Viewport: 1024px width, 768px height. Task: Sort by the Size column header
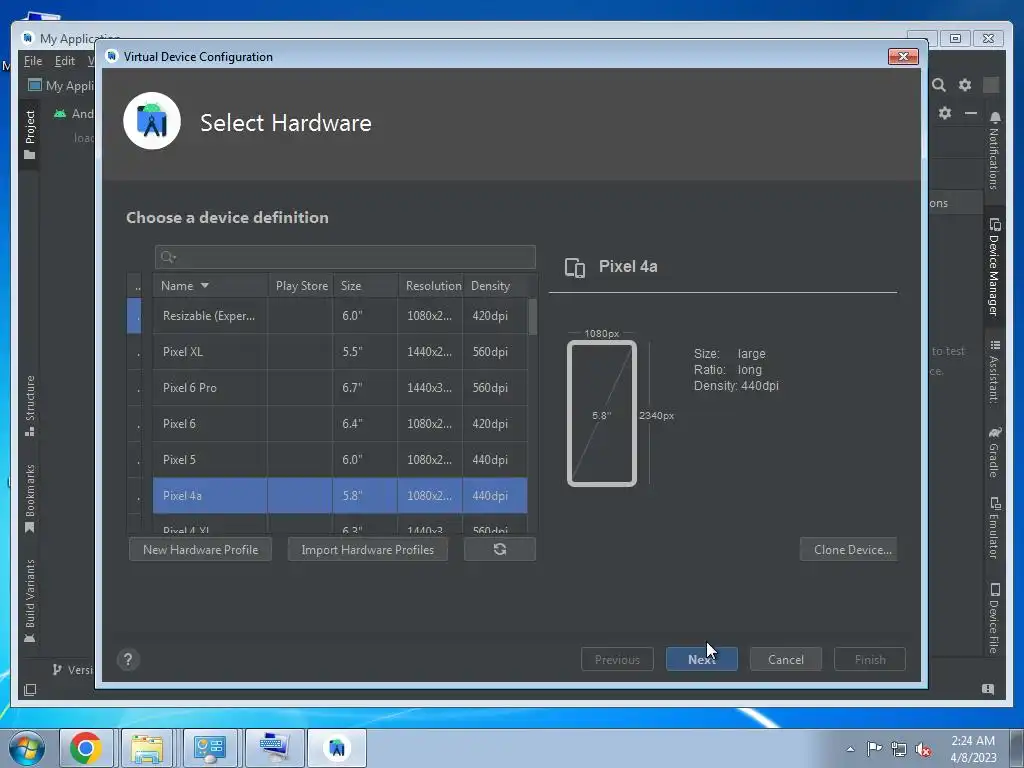[366, 285]
